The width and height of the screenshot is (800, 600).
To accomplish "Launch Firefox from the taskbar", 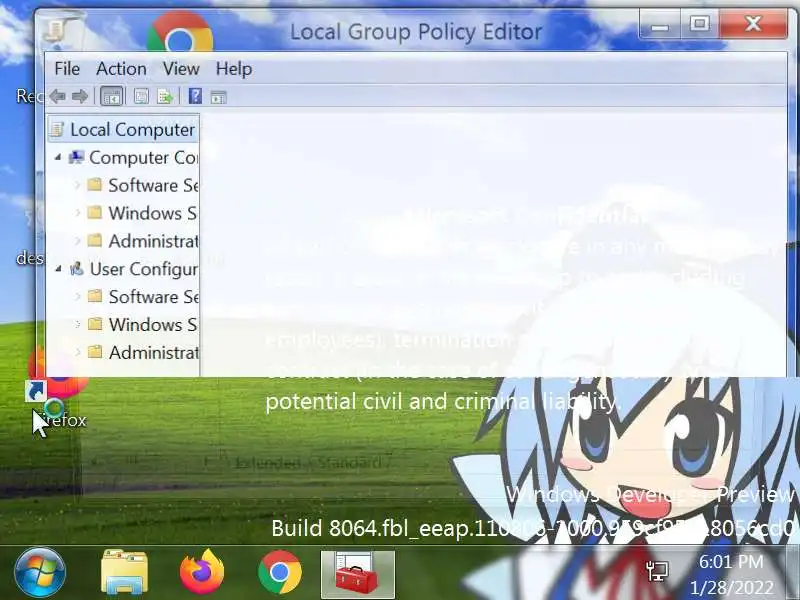I will [202, 571].
